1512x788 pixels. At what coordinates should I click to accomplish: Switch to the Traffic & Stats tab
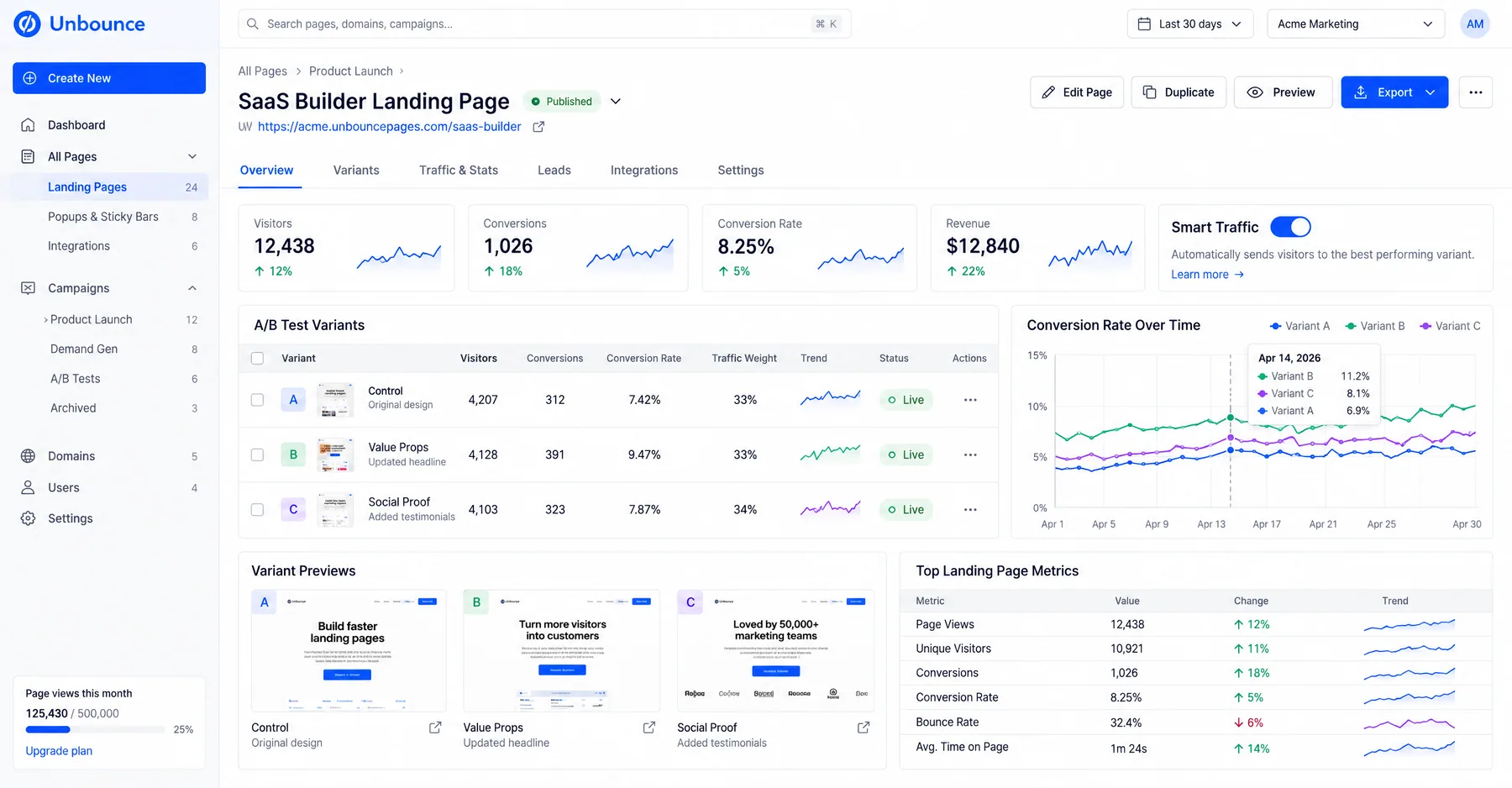(x=459, y=171)
